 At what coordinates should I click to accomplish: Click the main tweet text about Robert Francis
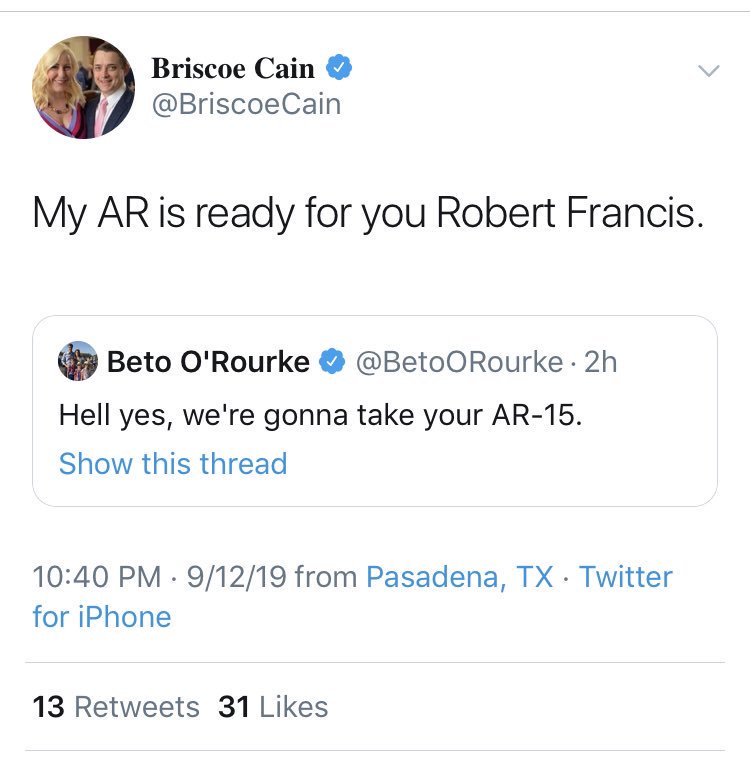click(x=368, y=214)
